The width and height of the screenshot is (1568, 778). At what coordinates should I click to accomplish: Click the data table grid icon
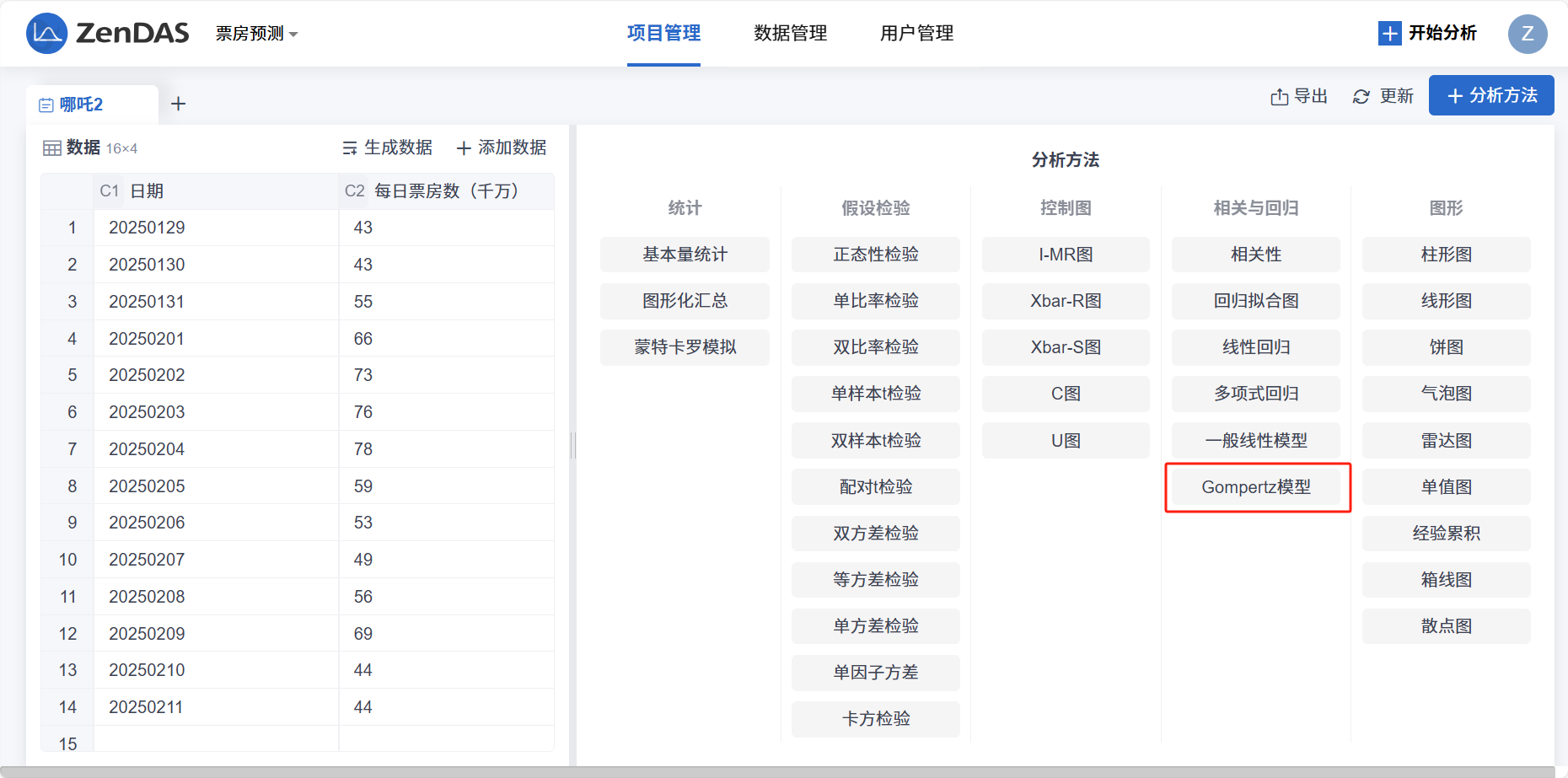[52, 148]
